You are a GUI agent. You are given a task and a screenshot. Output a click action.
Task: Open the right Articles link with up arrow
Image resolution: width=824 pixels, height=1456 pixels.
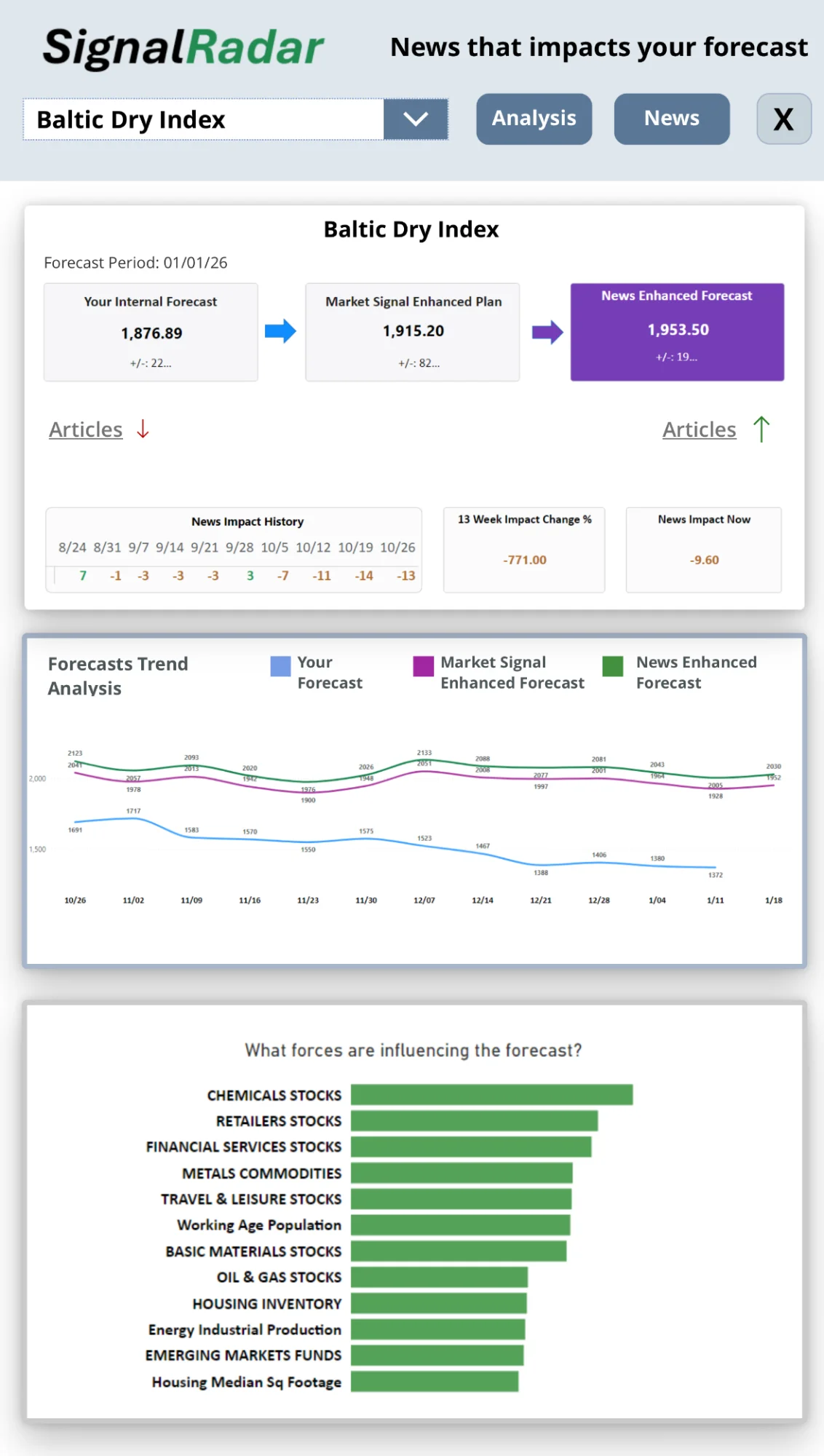(699, 430)
